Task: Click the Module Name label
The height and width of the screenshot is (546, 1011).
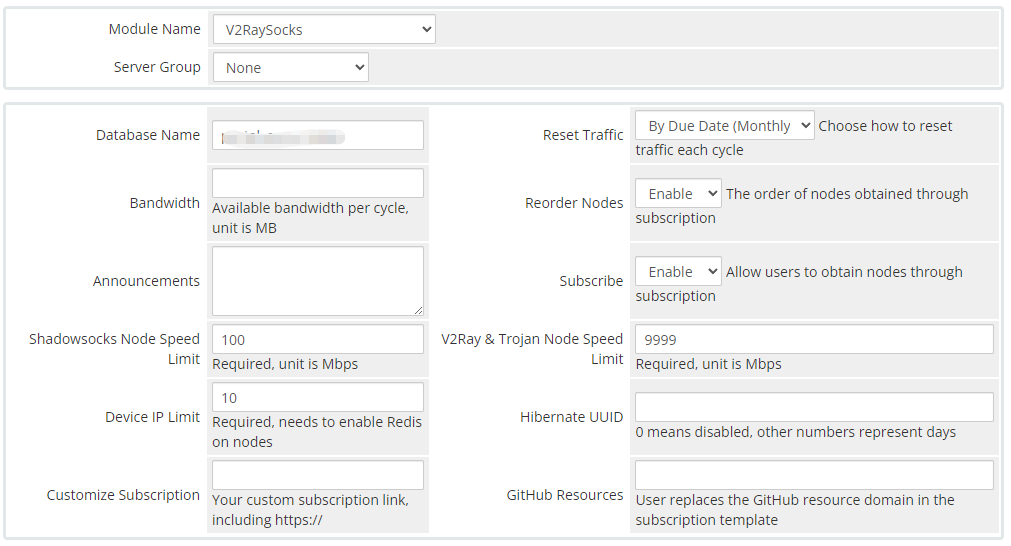Action: (154, 29)
